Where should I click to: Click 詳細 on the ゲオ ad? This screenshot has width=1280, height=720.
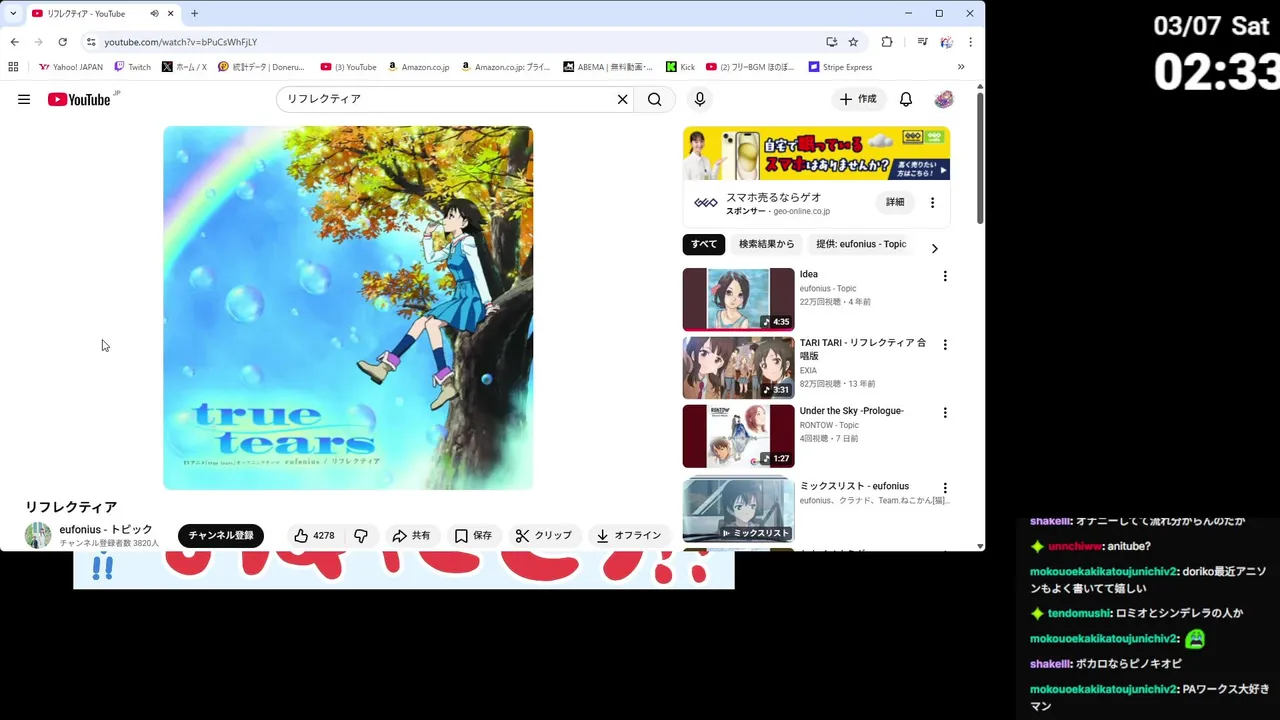pyautogui.click(x=895, y=202)
